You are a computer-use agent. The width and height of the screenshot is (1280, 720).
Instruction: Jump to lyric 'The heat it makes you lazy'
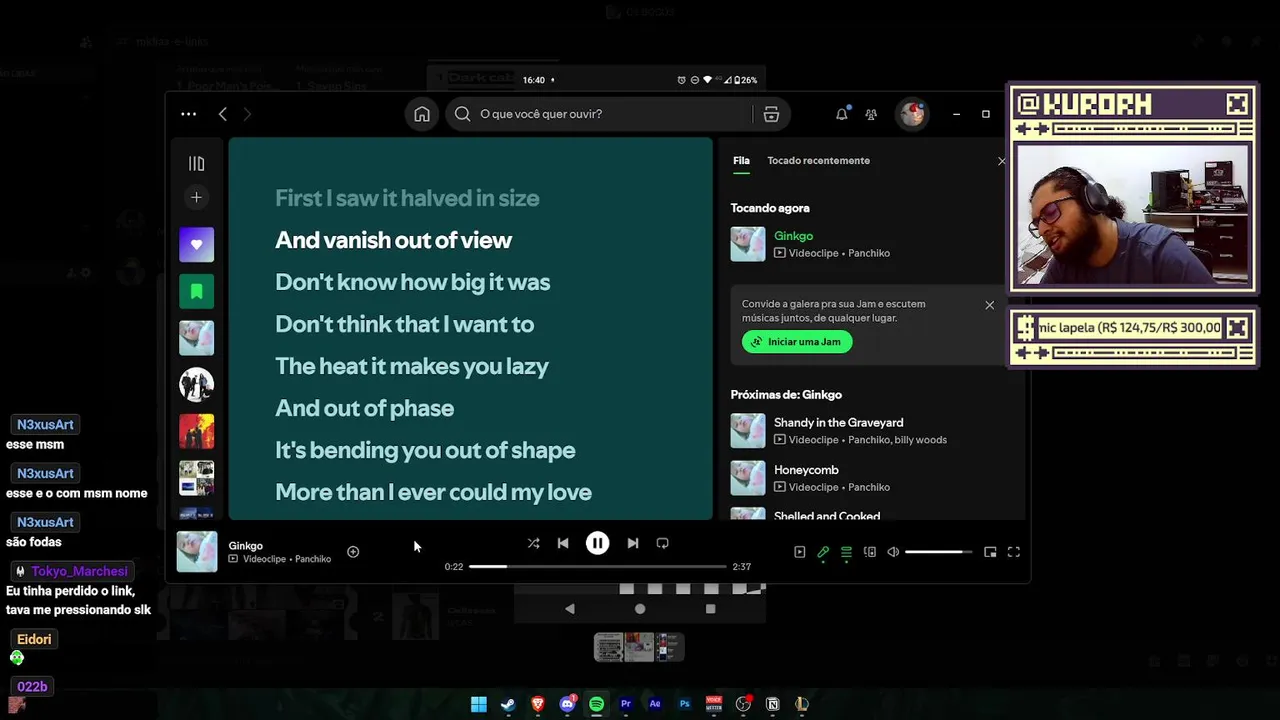(x=411, y=366)
